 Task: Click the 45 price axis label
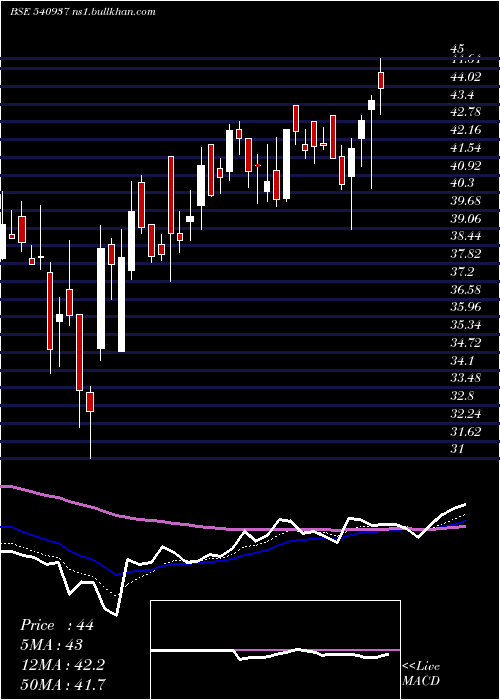[x=458, y=48]
